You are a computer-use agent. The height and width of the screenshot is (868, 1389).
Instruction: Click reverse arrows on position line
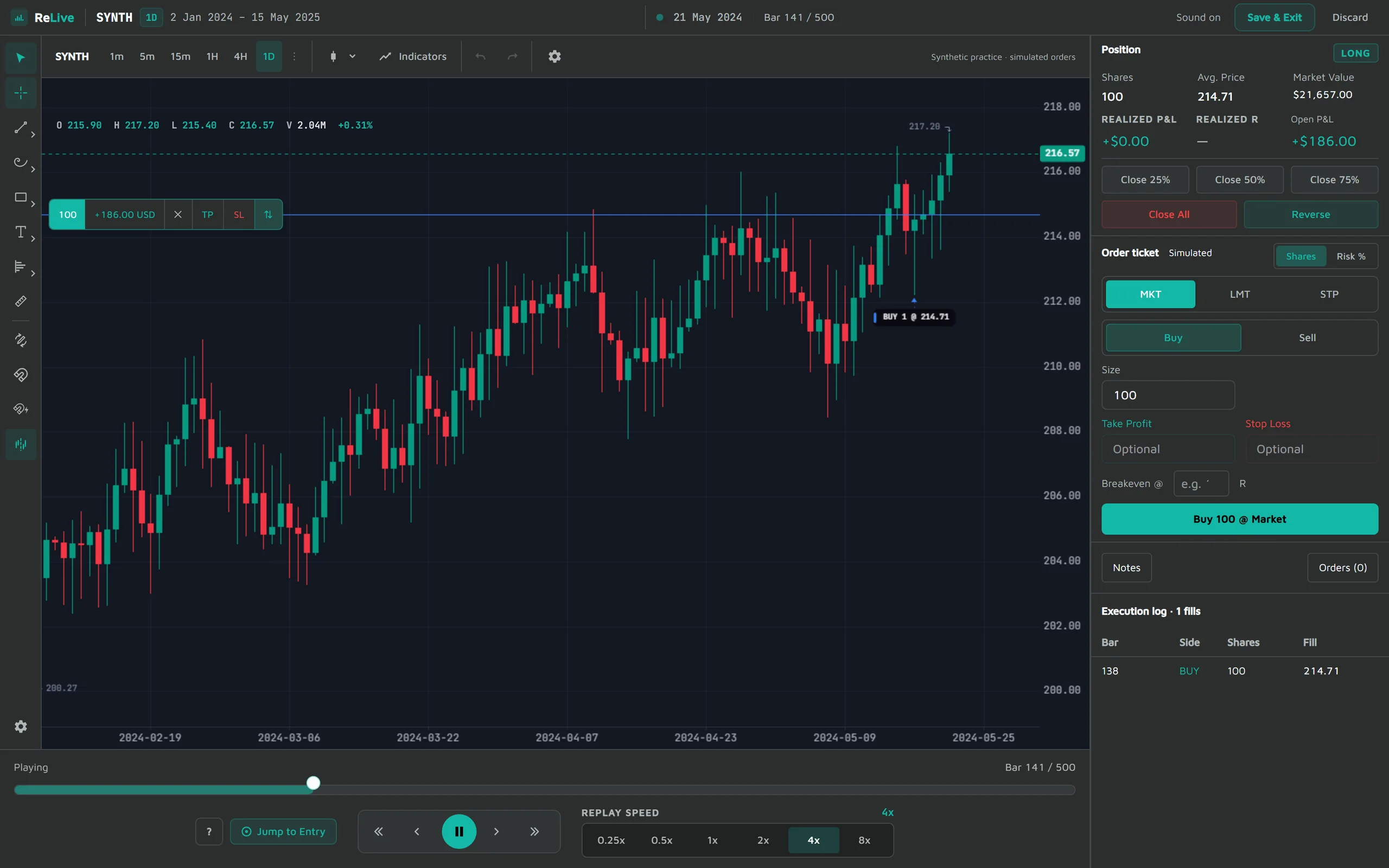[268, 215]
